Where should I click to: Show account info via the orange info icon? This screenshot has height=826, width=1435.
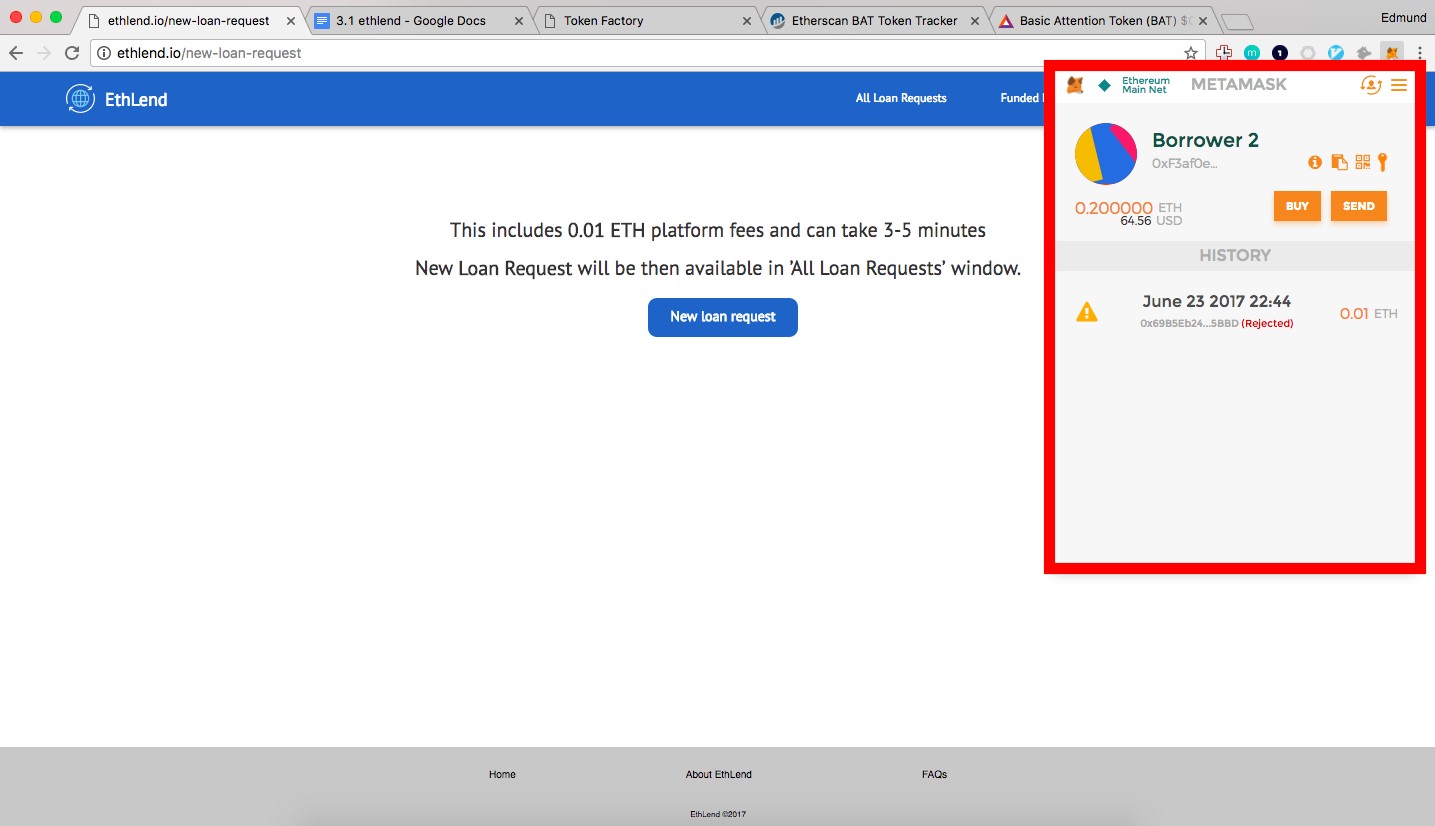point(1315,162)
